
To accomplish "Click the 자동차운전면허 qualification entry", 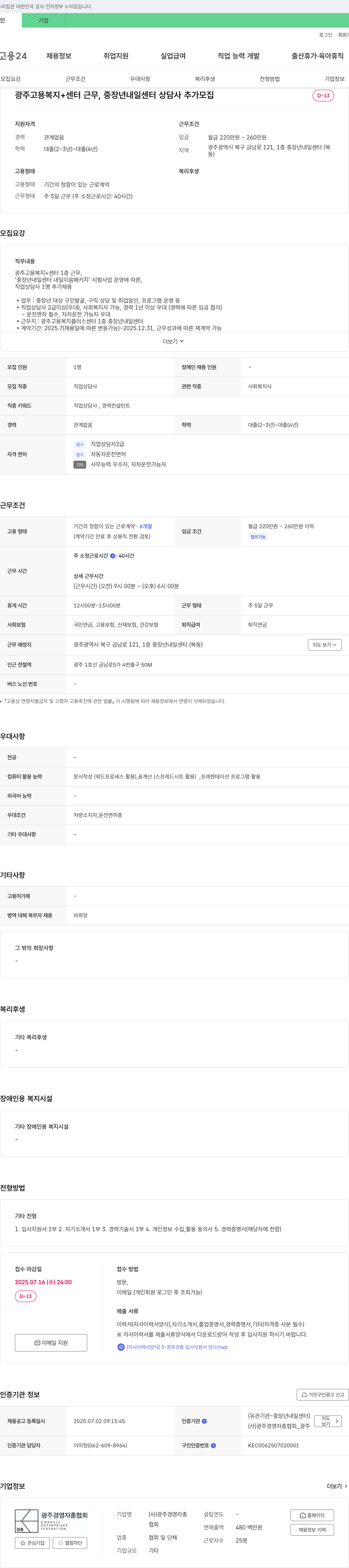I will 108,454.
